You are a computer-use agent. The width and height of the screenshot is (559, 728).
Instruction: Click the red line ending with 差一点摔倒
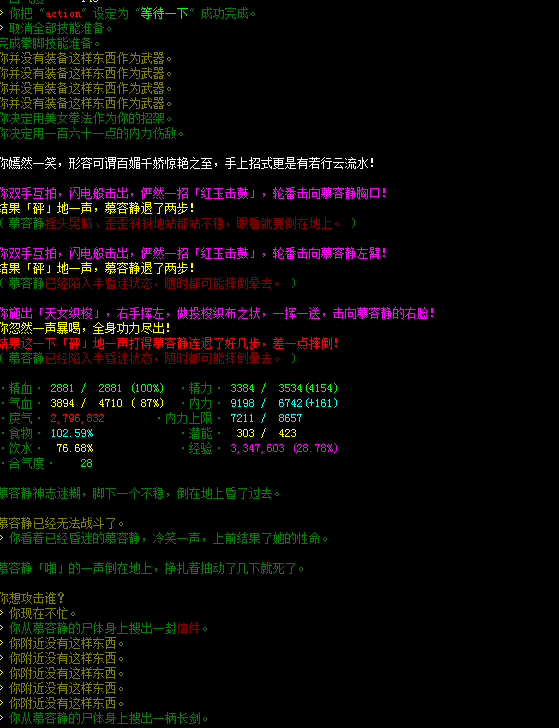[x=169, y=344]
